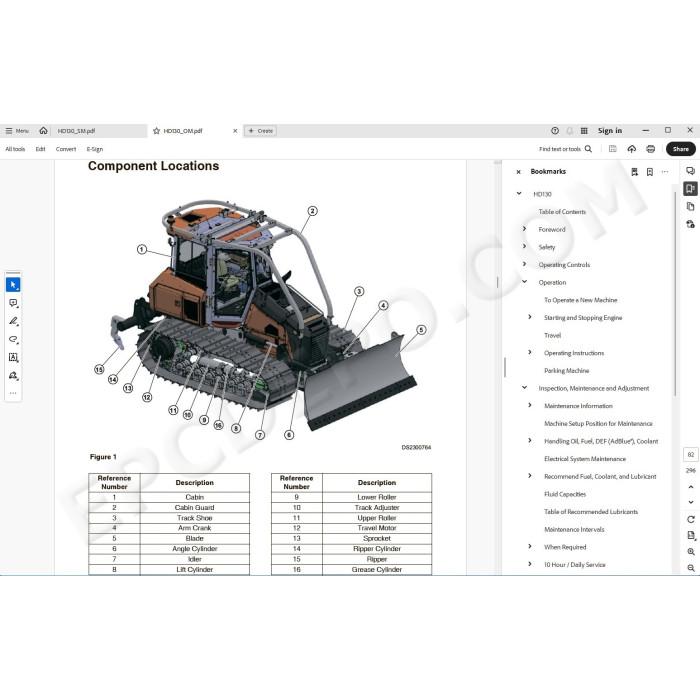The image size is (700, 700).
Task: Click the Share button
Action: tap(680, 149)
